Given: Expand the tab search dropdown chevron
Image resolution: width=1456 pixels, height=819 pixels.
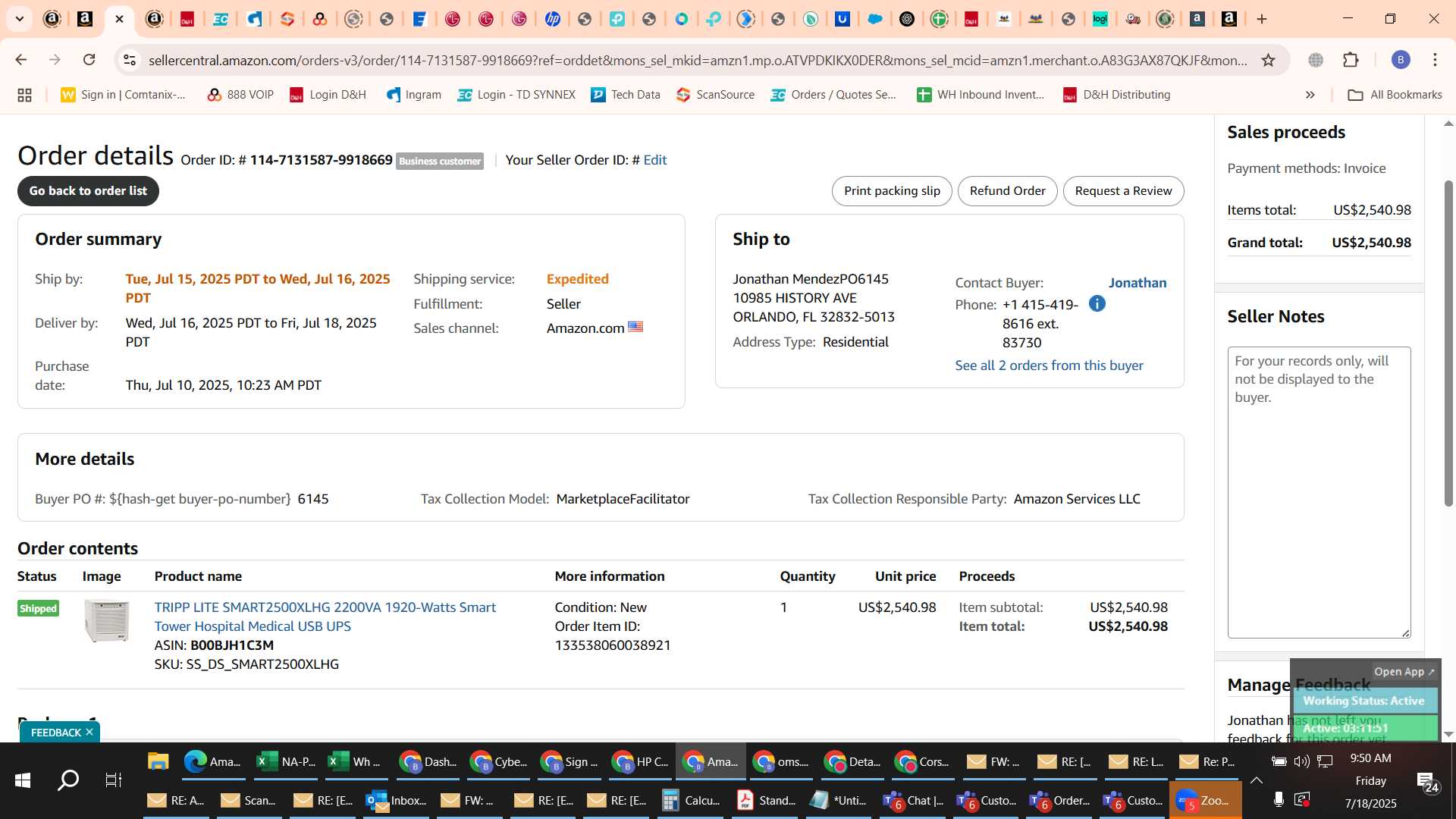Looking at the screenshot, I should click(20, 19).
